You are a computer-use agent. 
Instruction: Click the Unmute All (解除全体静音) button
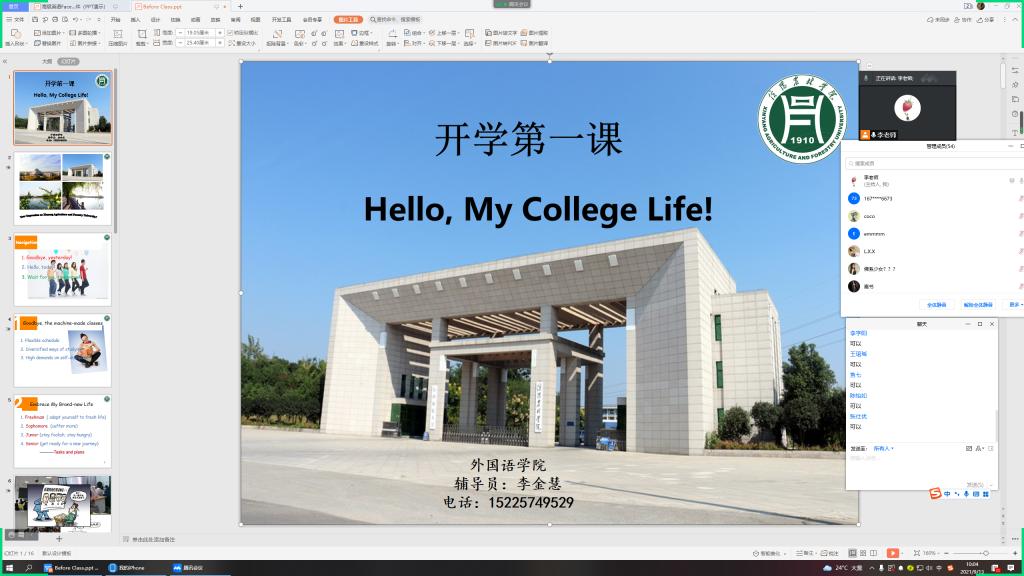pos(977,304)
